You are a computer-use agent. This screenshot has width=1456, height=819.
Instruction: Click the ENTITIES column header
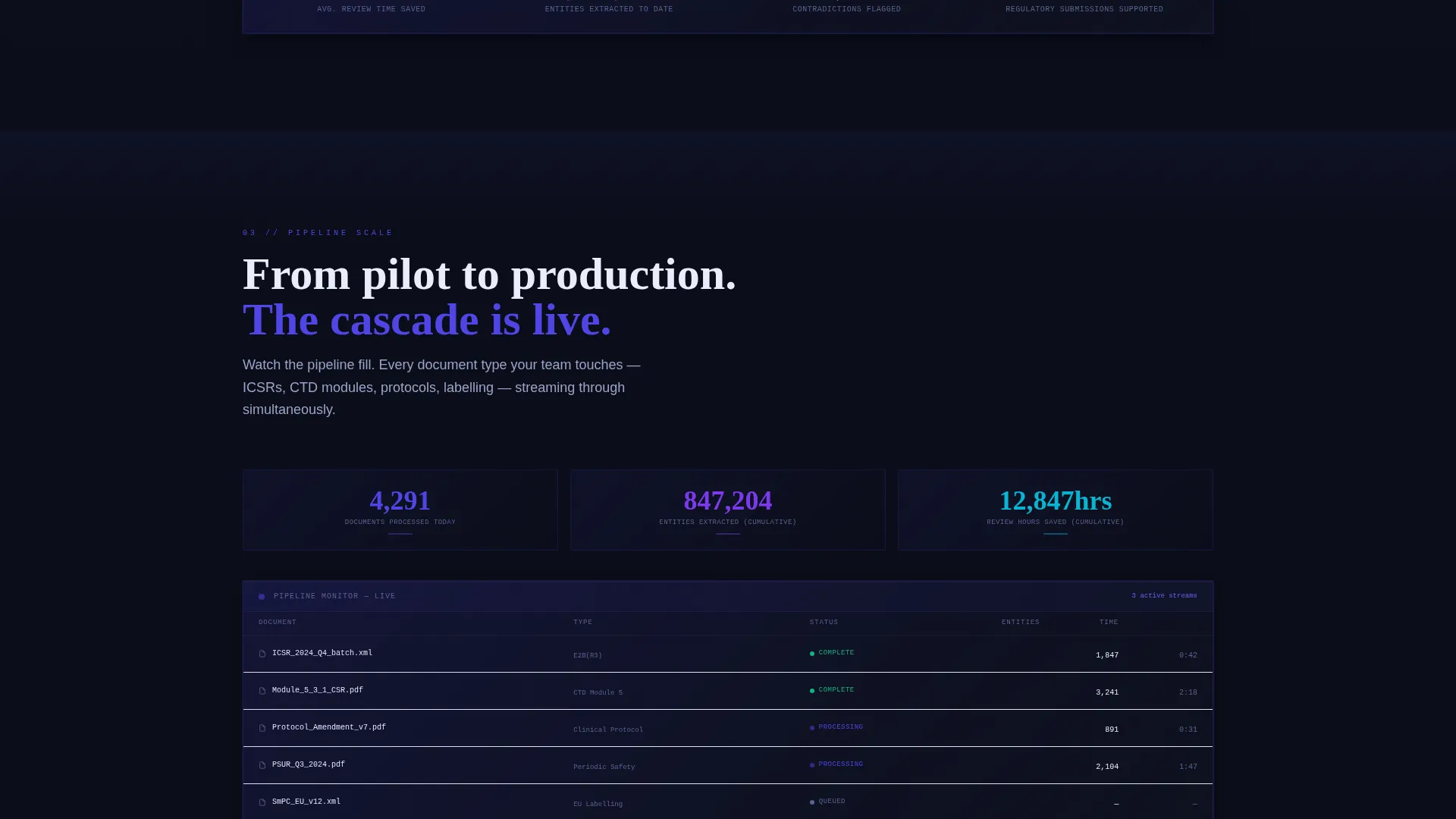[x=1021, y=623]
